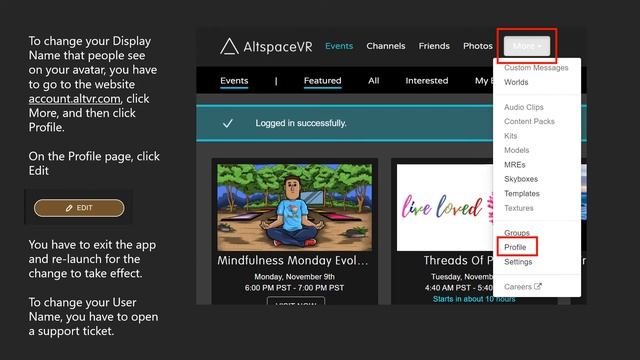640x360 pixels.
Task: Open Channels in top navigation
Action: [386, 46]
